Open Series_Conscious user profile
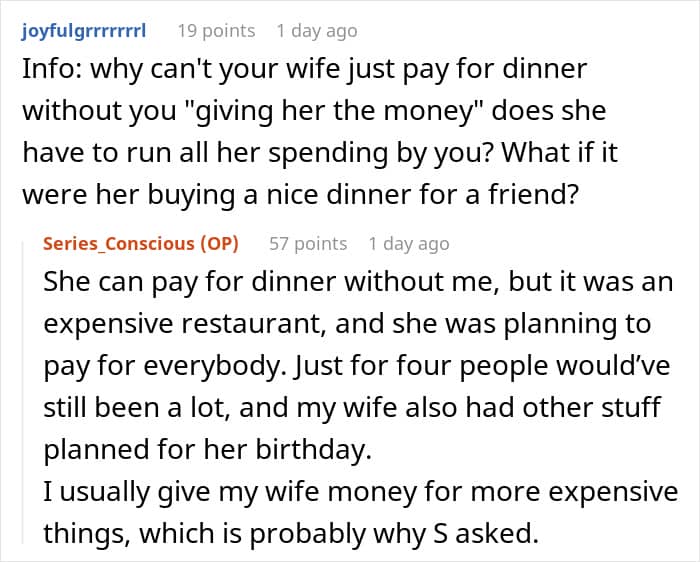Screen dimensions: 700x562 120,243
